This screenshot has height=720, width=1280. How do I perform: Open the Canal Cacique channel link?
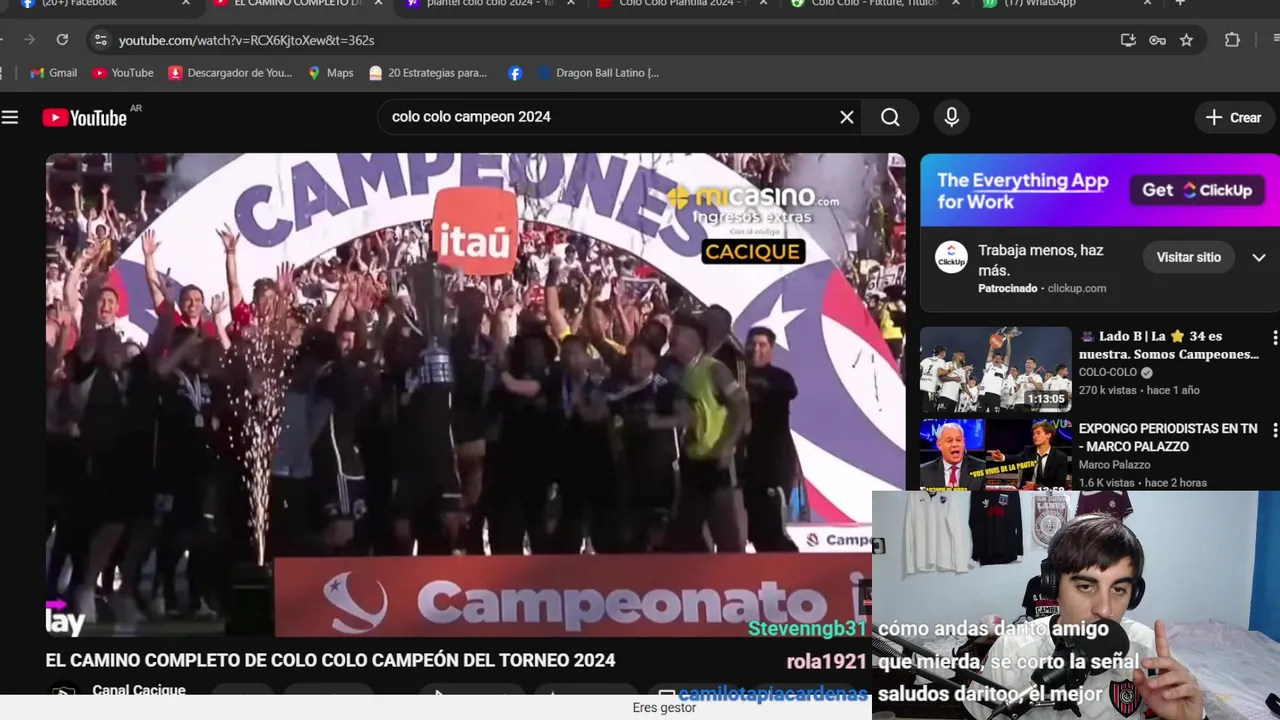139,689
